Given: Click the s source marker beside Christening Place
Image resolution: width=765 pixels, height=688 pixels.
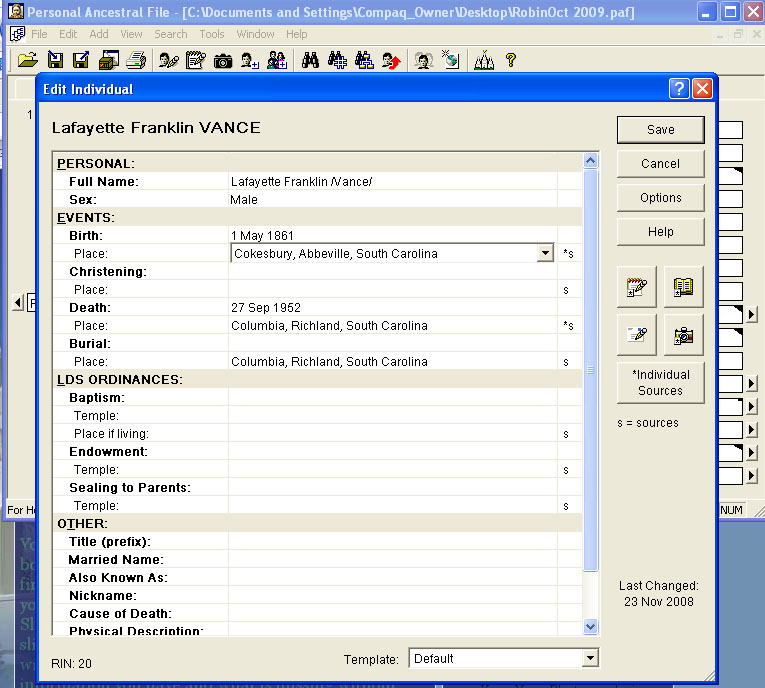Looking at the screenshot, I should pos(566,290).
